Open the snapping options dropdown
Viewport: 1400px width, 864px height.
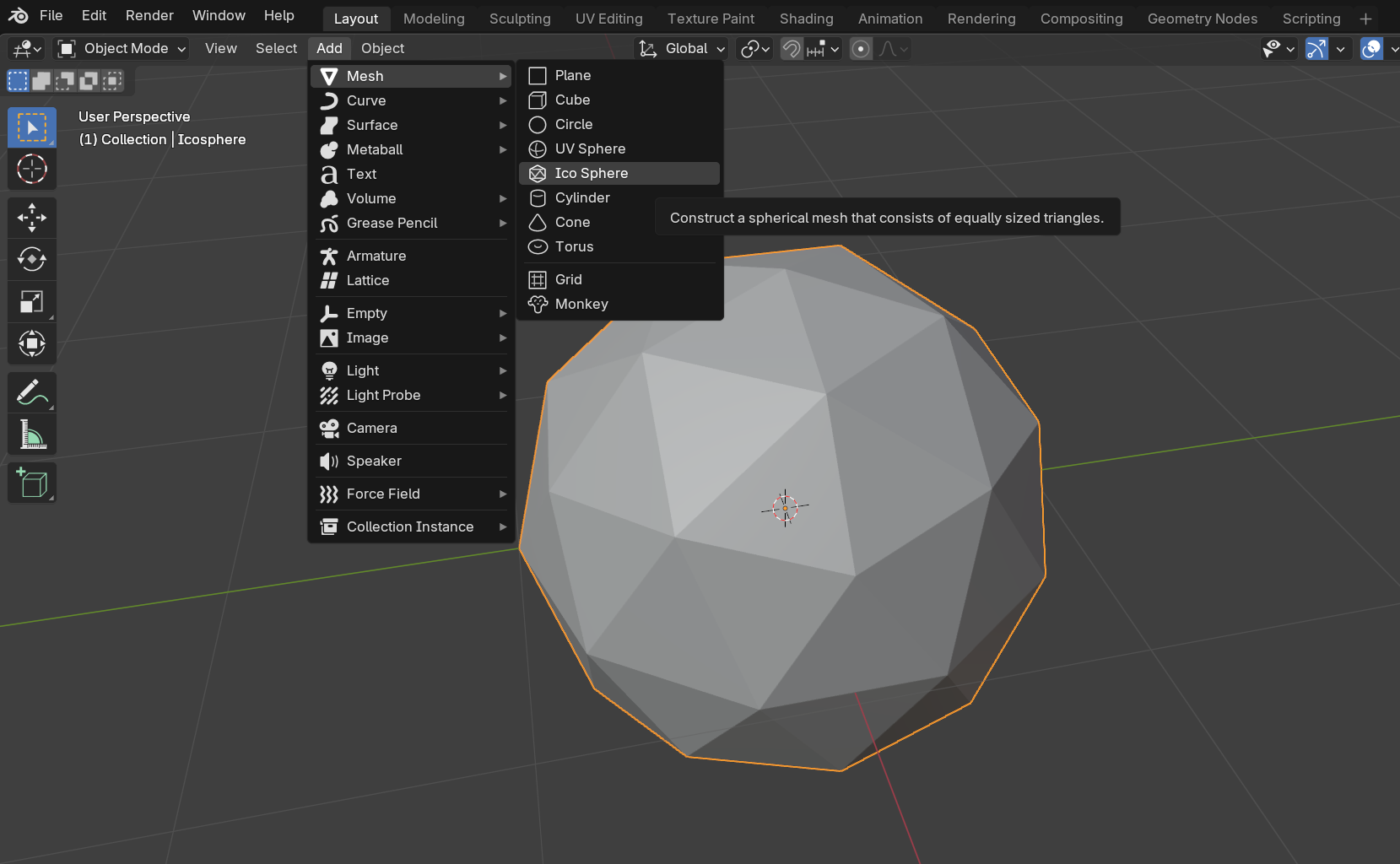[823, 49]
